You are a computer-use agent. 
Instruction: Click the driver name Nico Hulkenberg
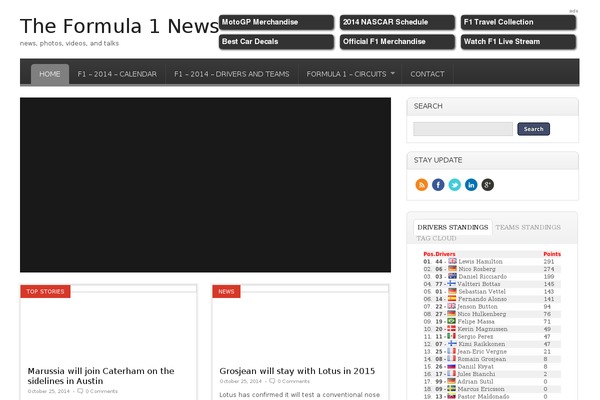pyautogui.click(x=482, y=314)
